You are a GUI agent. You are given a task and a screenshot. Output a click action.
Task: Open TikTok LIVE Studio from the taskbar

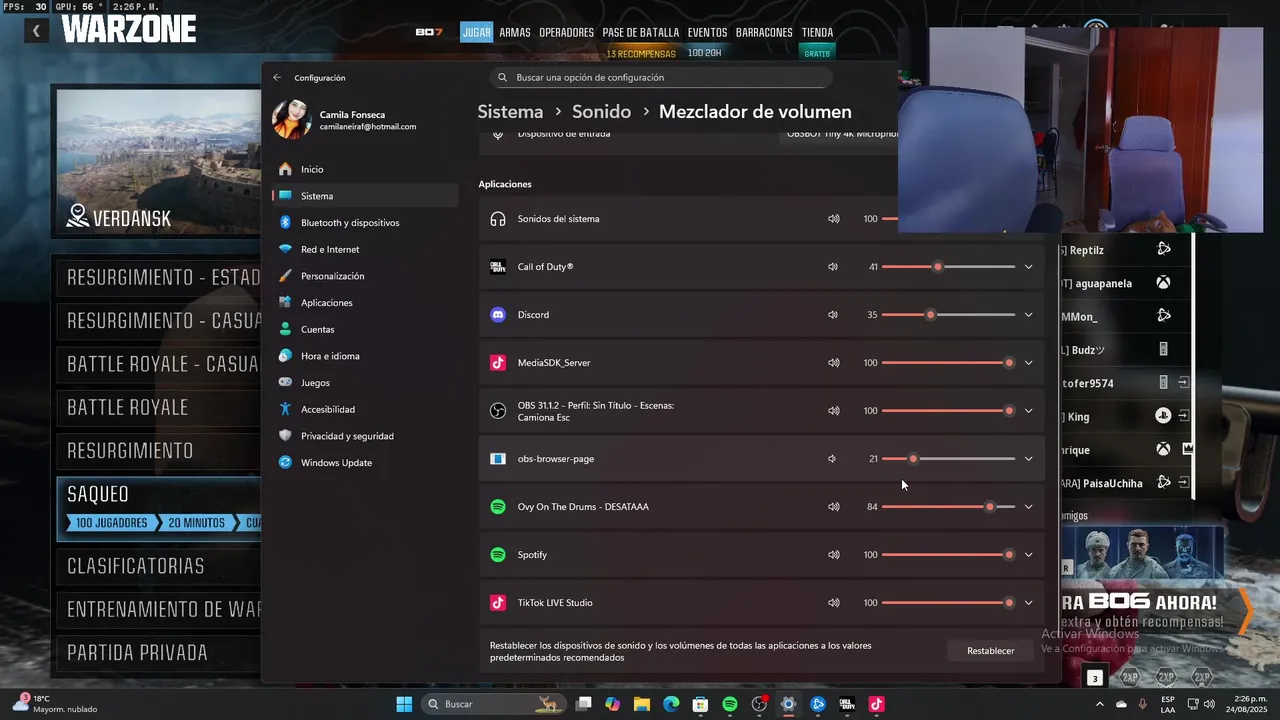(x=876, y=704)
